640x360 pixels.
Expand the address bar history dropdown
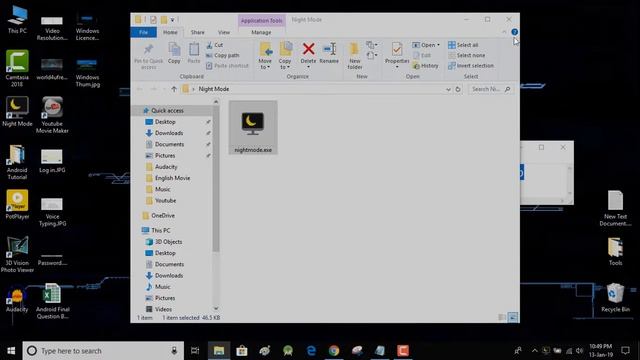448,89
